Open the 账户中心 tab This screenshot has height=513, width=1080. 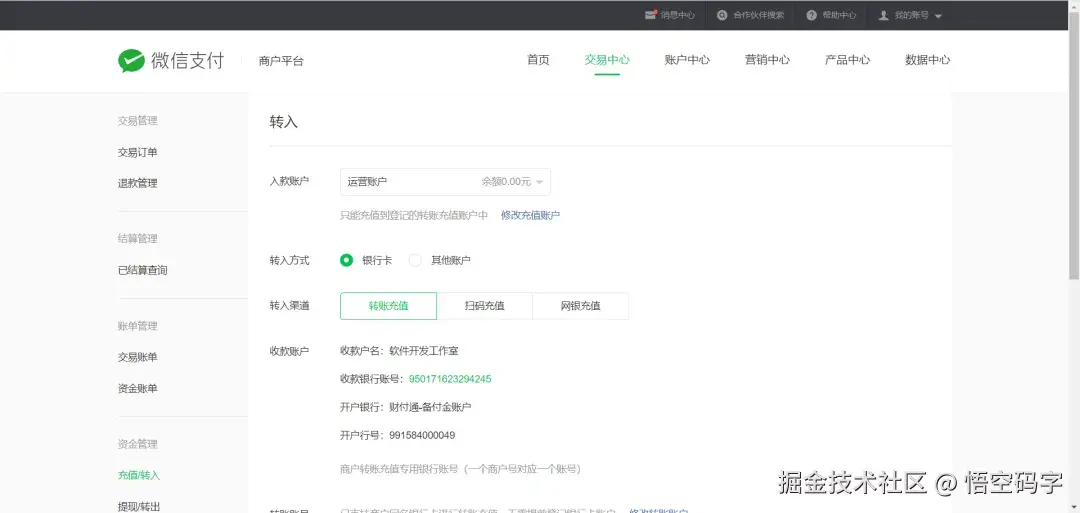pos(687,60)
